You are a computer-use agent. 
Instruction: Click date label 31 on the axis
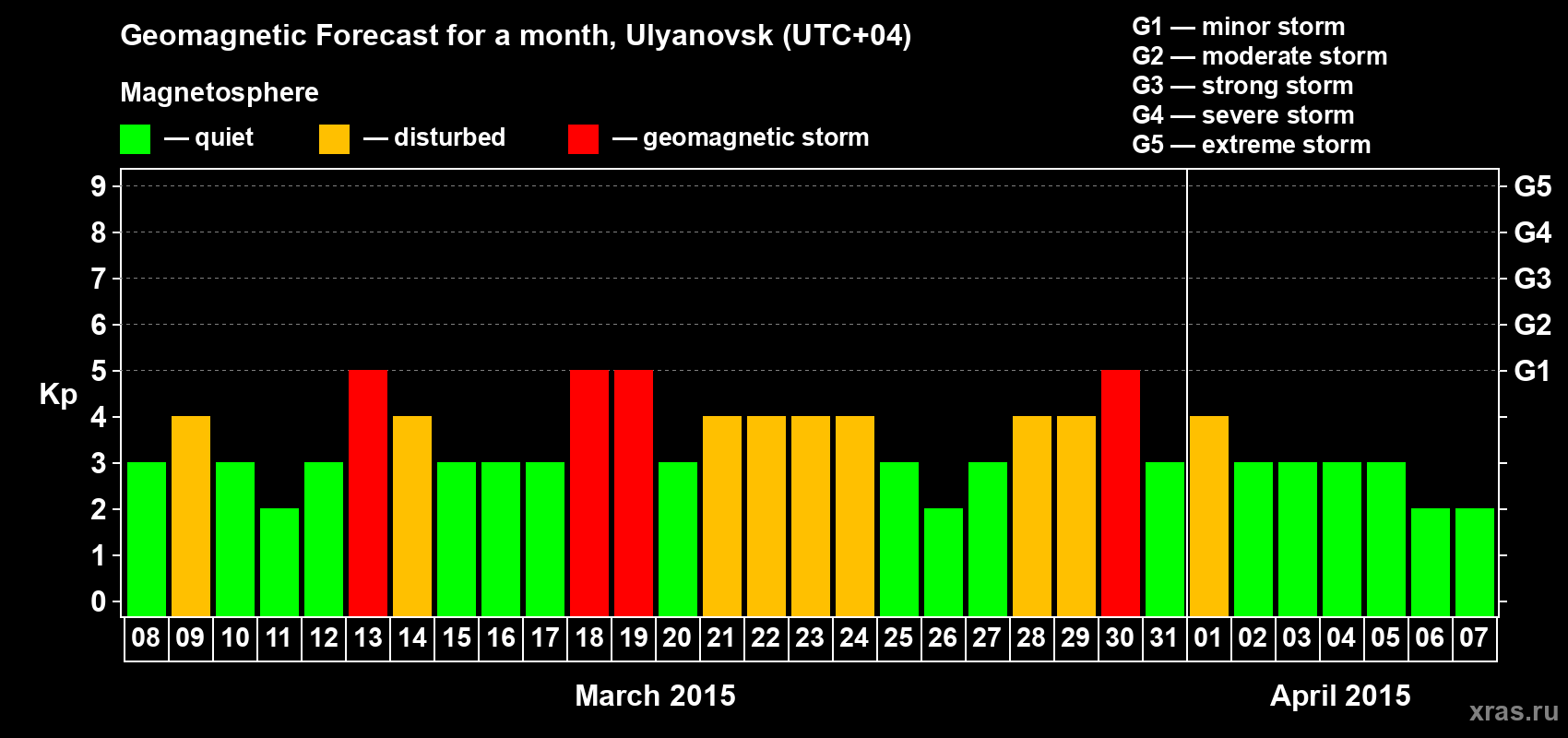(1164, 637)
